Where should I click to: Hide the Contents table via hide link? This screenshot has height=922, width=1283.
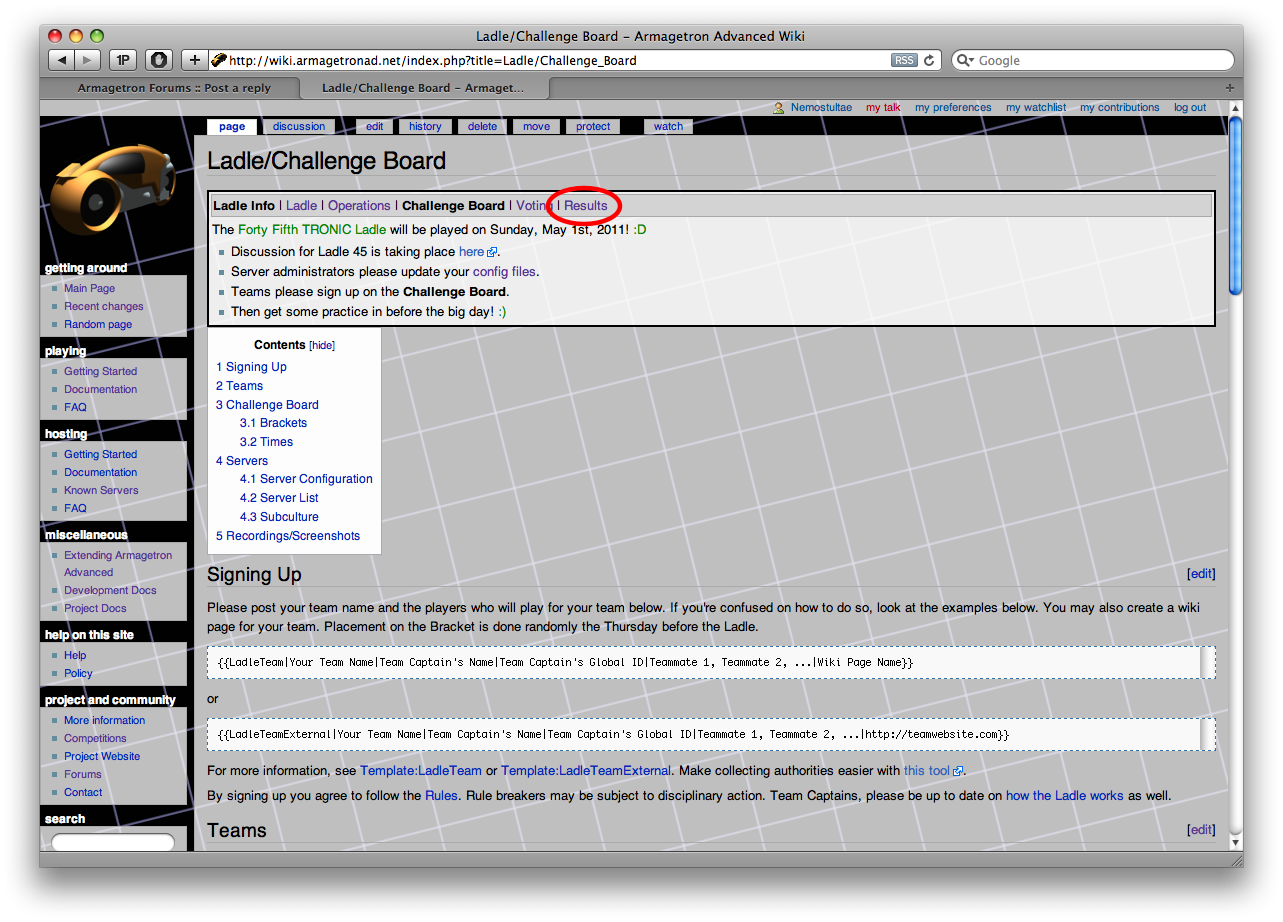(322, 345)
